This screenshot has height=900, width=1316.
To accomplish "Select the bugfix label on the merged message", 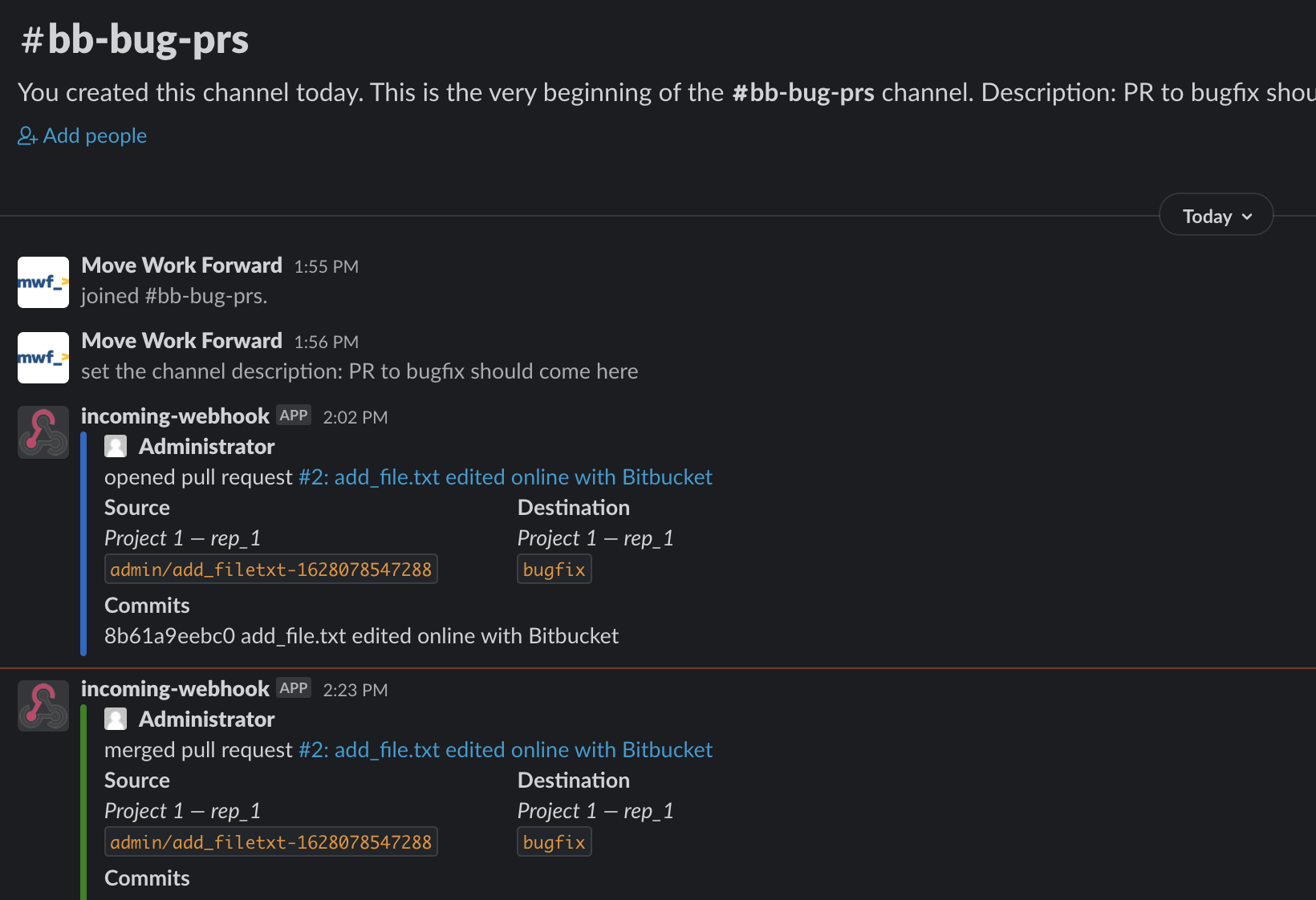I will (554, 841).
